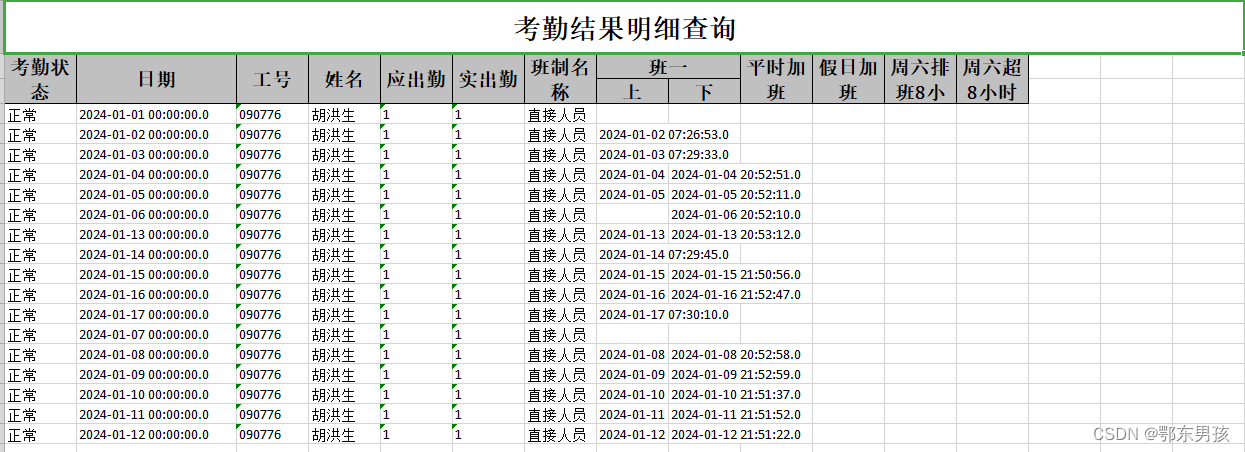This screenshot has height=452, width=1245.
Task: Click 直接人员 in the 2024-01-07 row
Action: (560, 334)
